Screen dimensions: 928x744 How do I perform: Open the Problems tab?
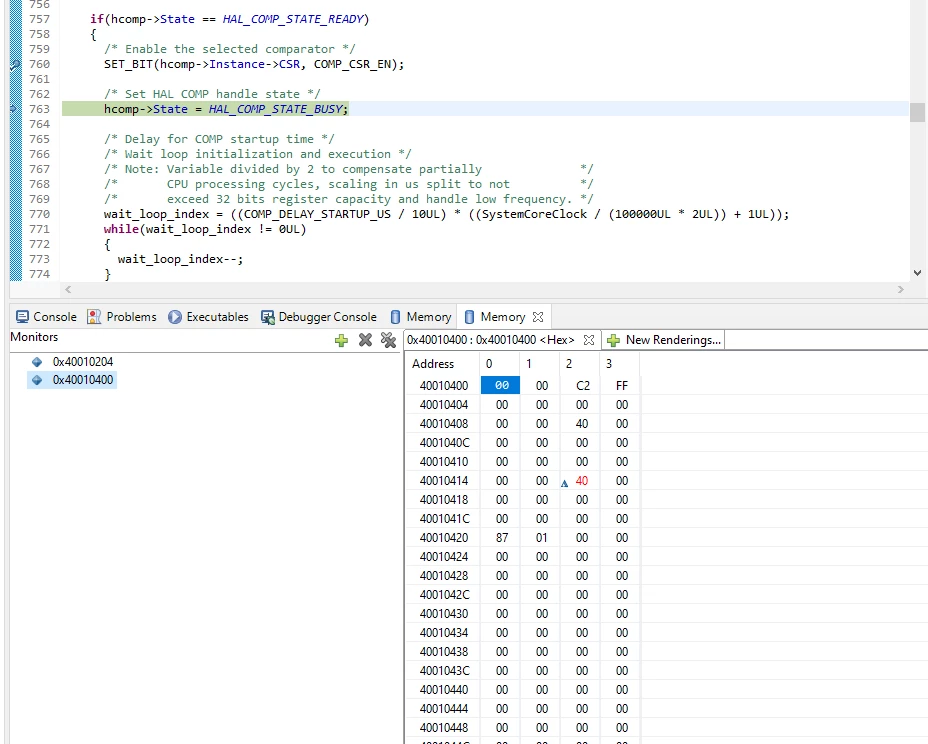tap(121, 317)
